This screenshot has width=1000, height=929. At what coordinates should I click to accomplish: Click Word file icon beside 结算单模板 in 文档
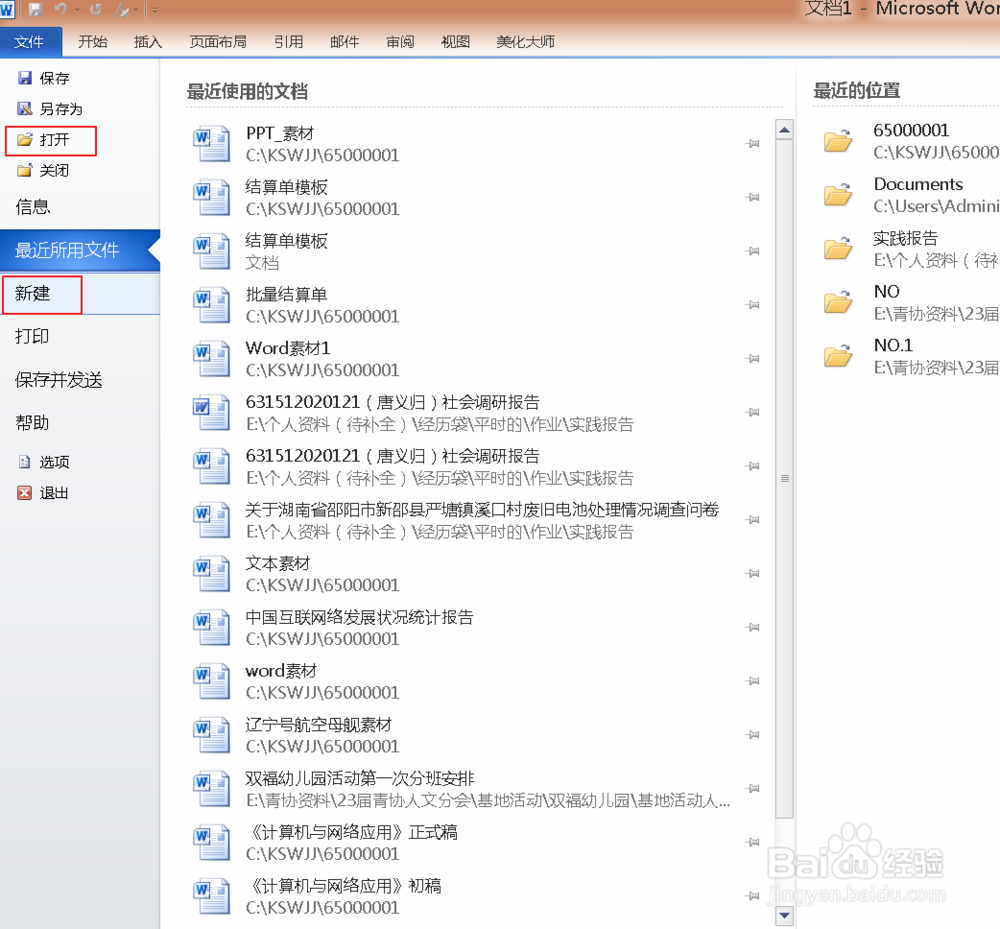212,252
